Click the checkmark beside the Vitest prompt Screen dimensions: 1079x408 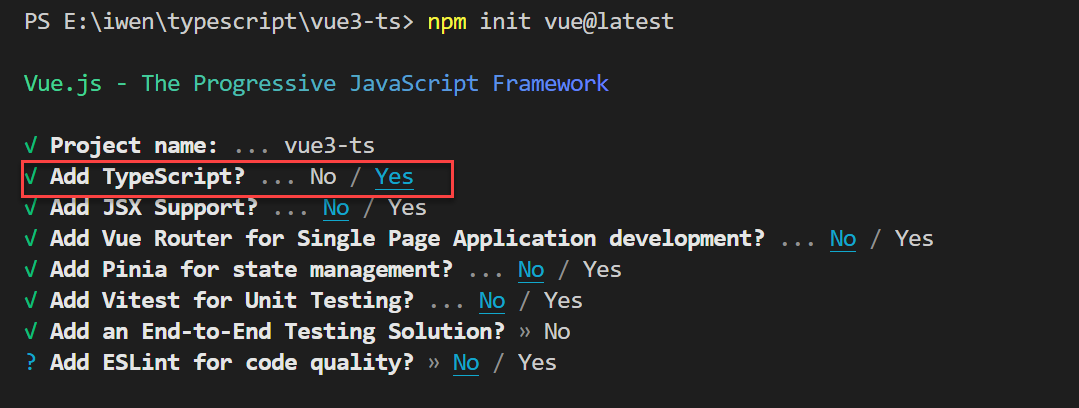point(31,301)
